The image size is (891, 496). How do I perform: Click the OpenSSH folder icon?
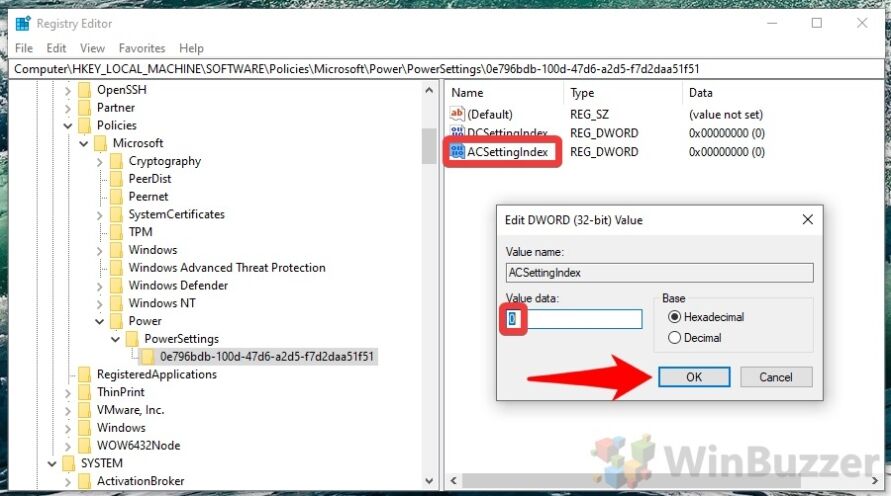85,90
